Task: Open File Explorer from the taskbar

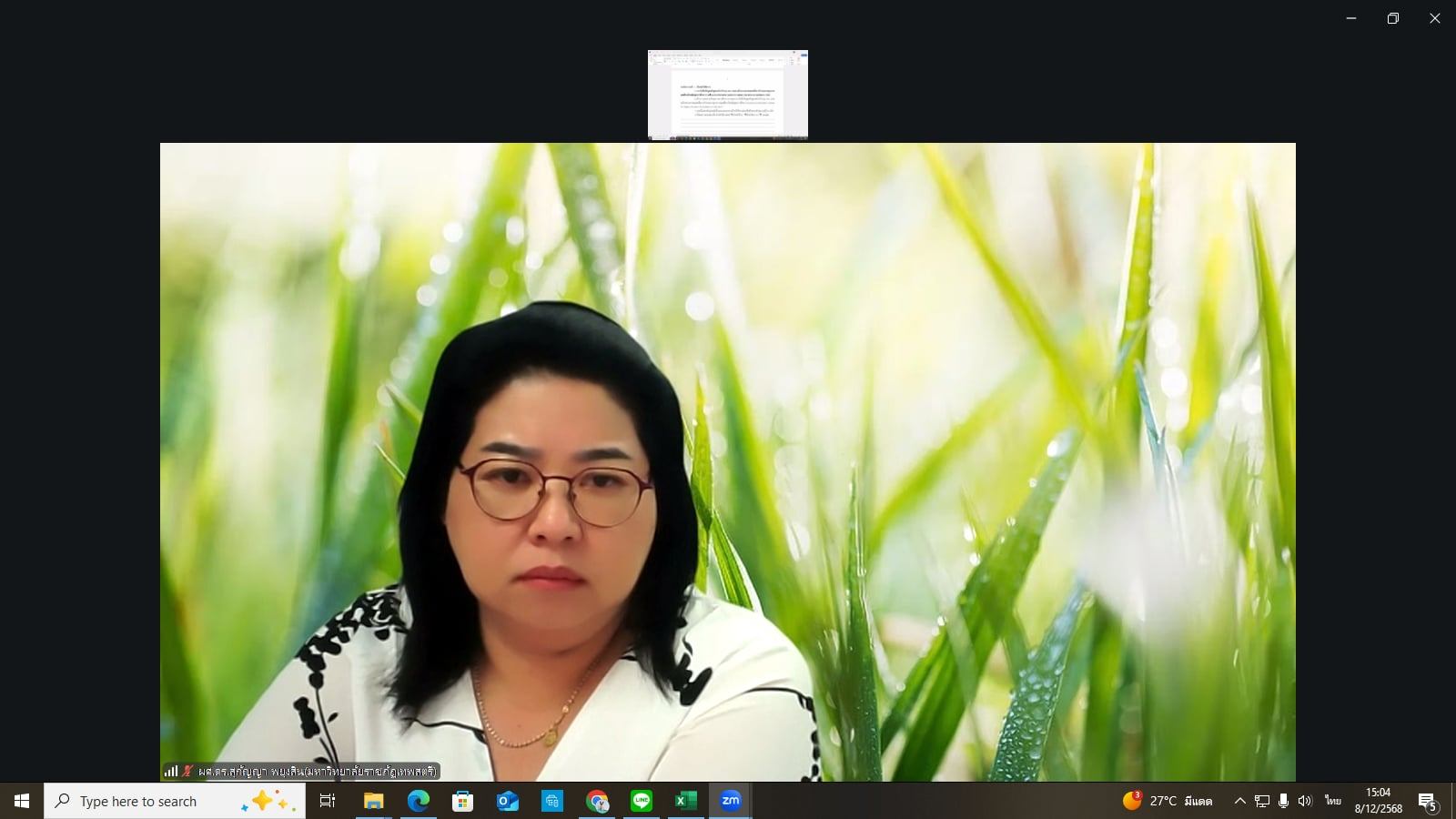Action: tap(373, 801)
